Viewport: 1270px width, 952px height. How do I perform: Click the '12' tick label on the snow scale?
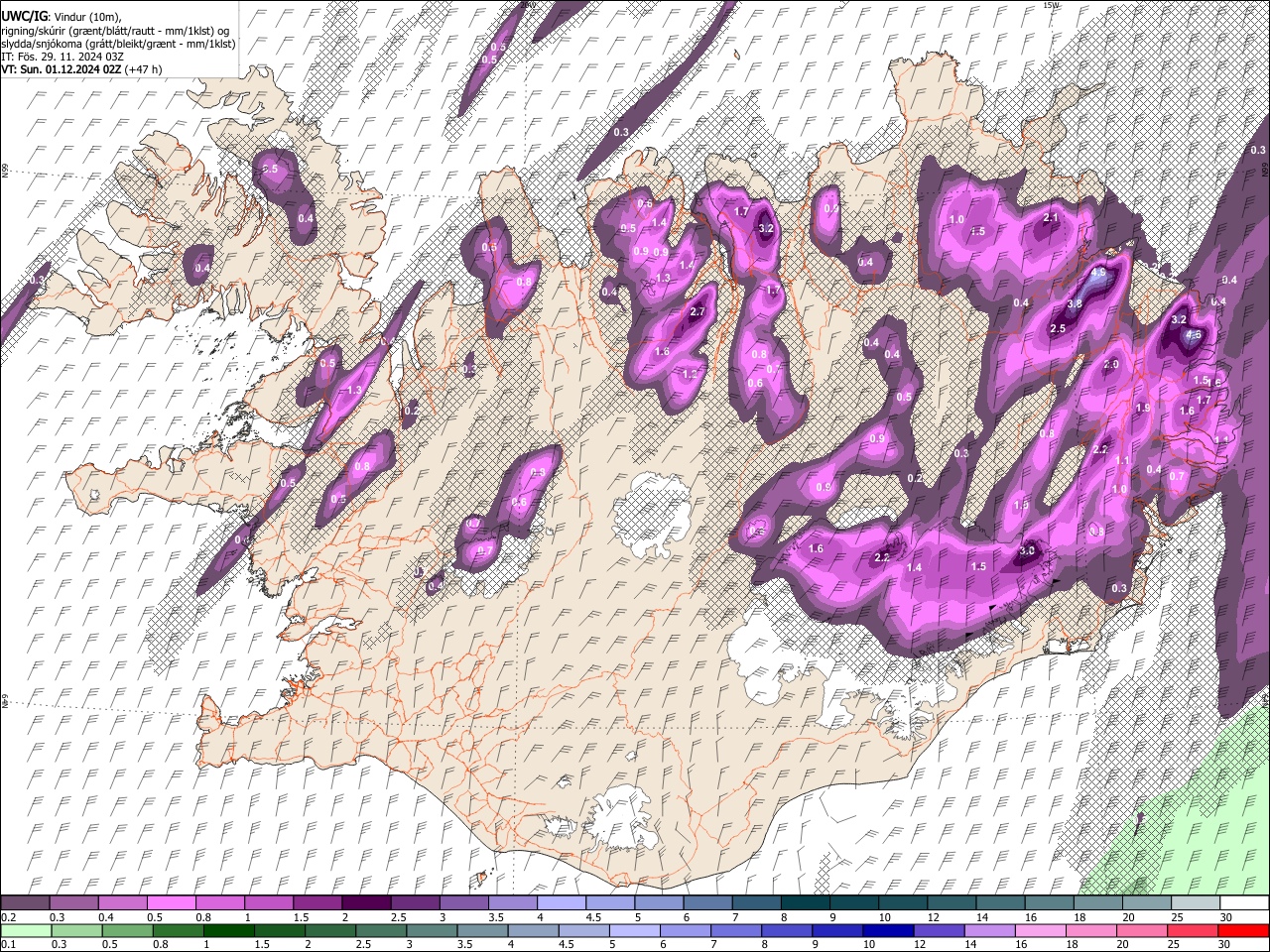[x=936, y=917]
